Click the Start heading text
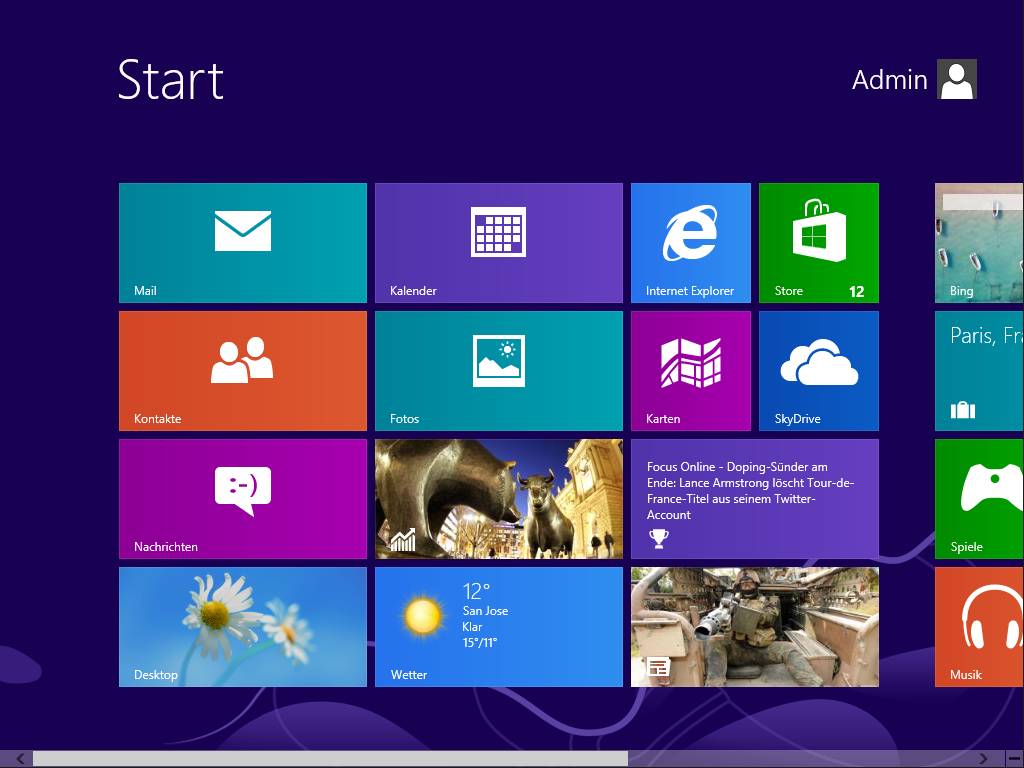The width and height of the screenshot is (1024, 768). [170, 80]
